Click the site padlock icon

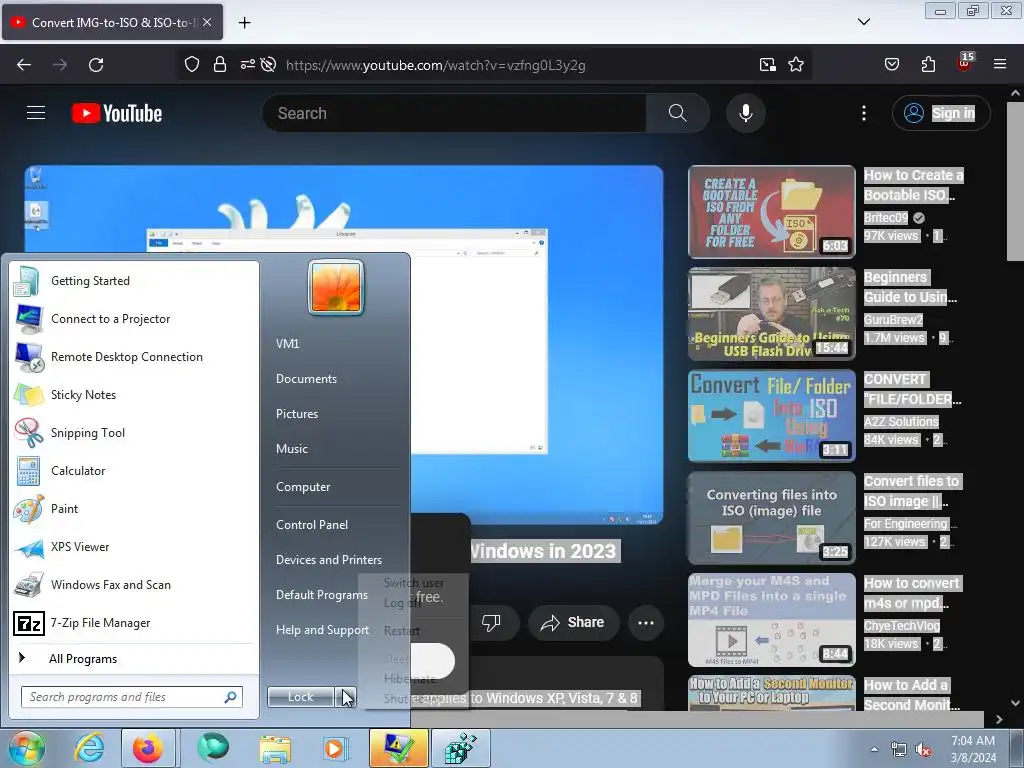pos(220,65)
